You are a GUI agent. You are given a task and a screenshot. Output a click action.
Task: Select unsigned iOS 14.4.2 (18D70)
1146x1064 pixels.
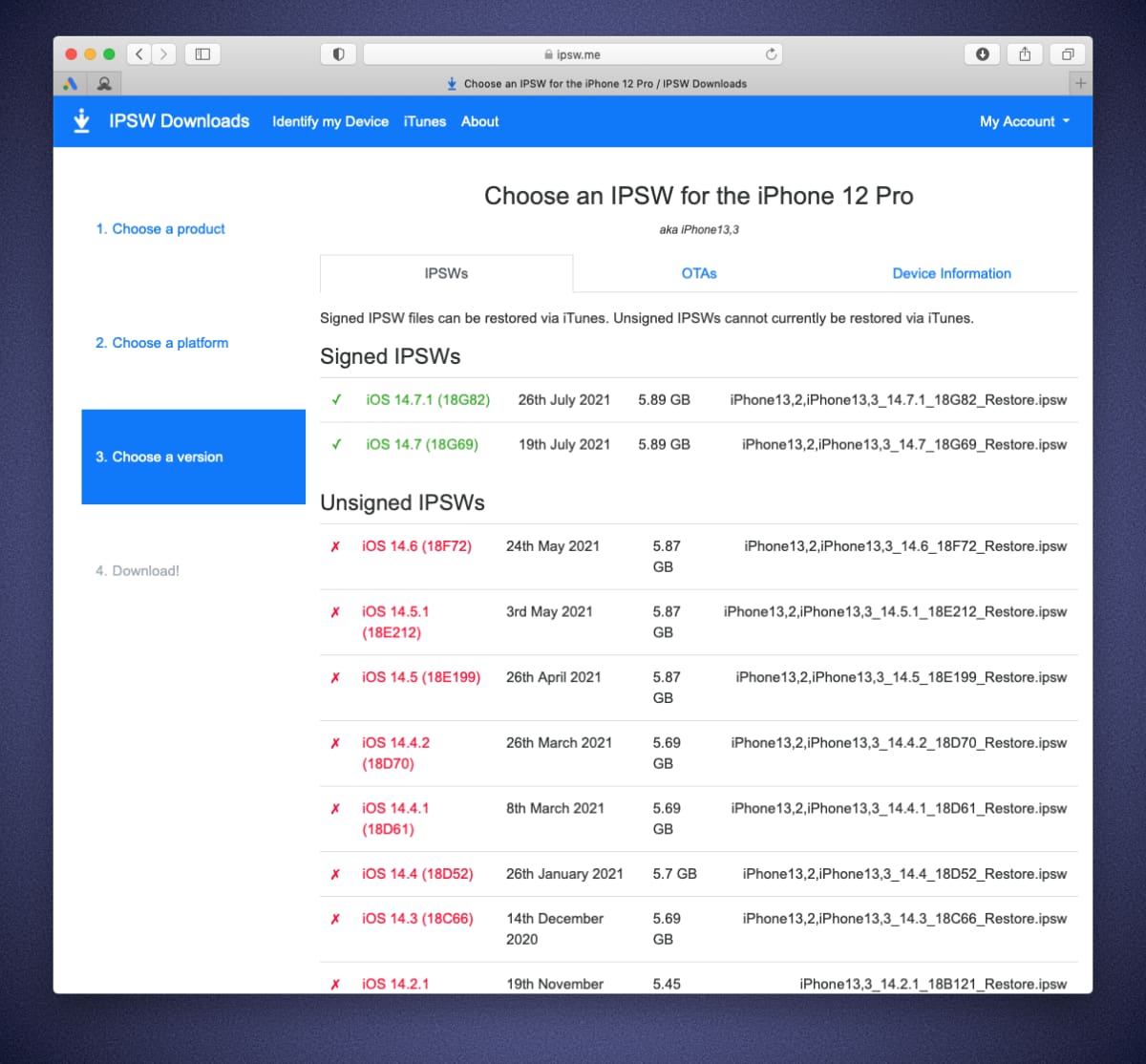tap(395, 753)
